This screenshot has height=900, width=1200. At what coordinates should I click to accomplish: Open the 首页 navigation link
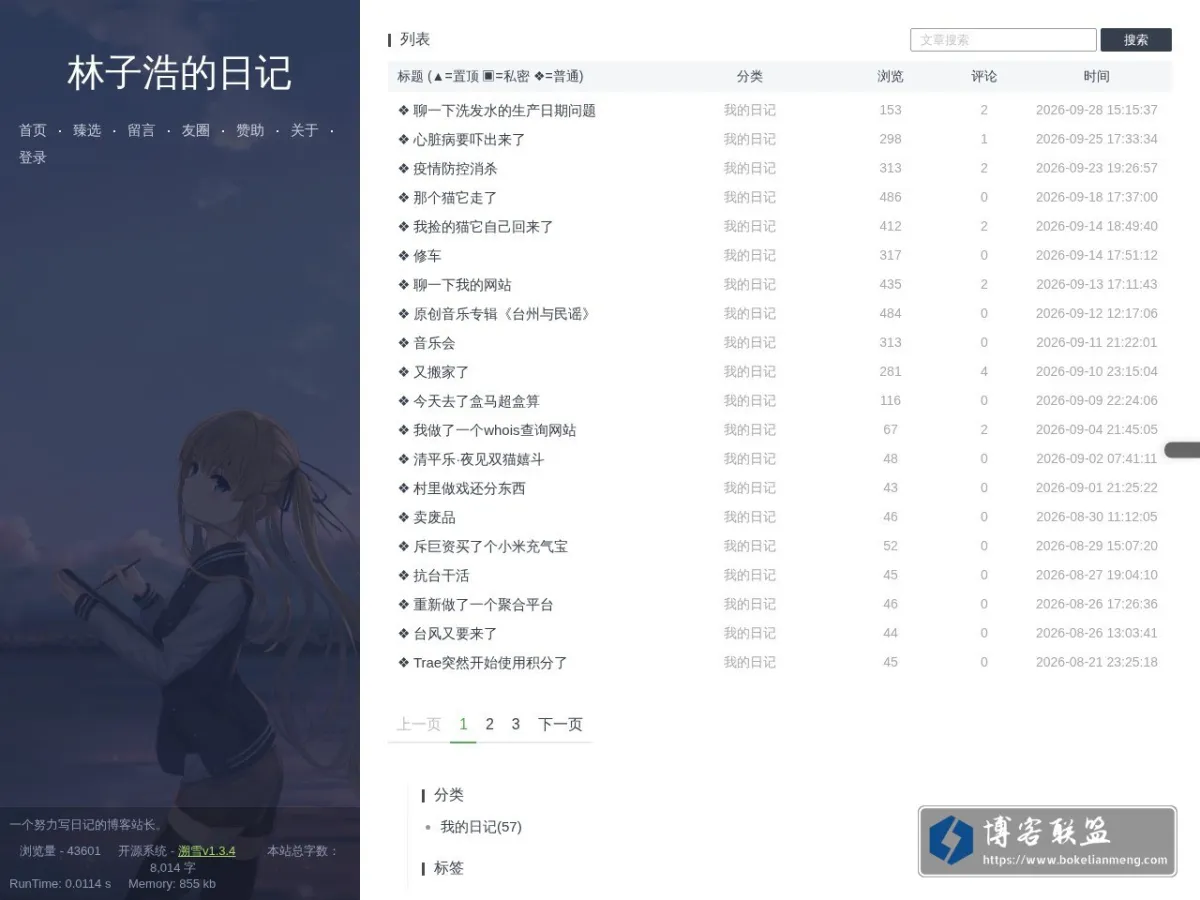(x=33, y=130)
